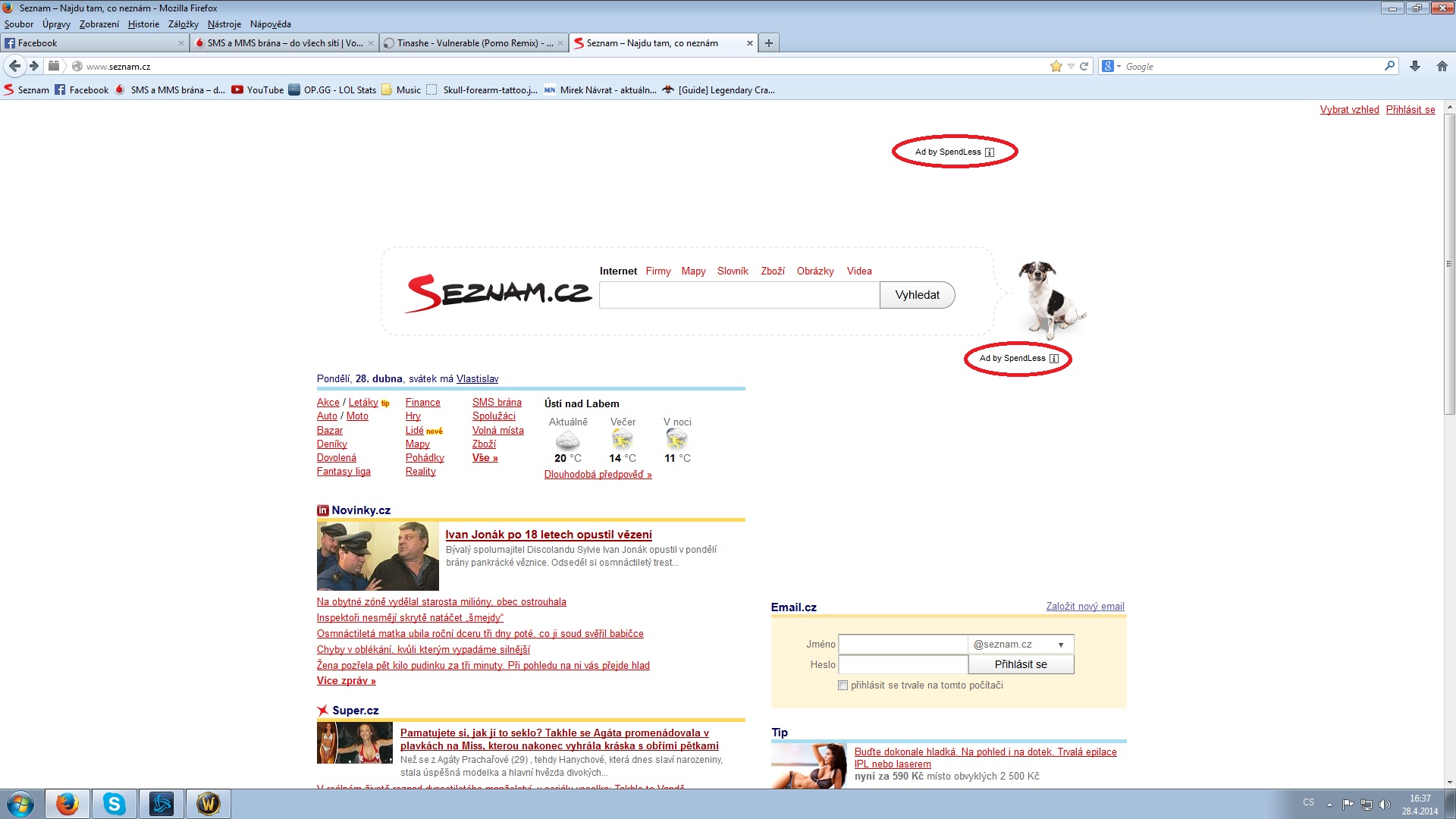
Task: Bookmark this page with the star icon
Action: pos(1056,66)
